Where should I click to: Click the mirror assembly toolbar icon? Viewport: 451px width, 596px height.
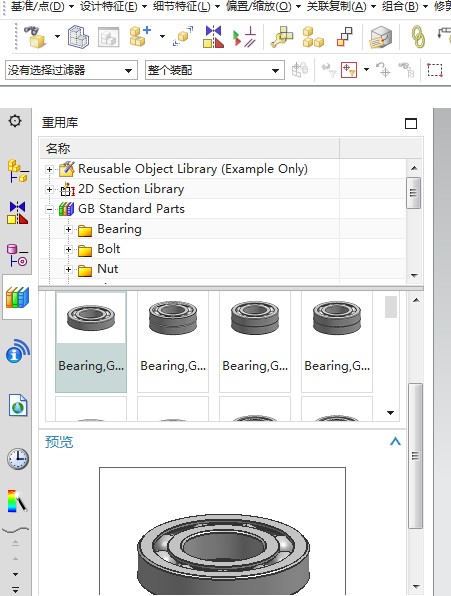213,36
